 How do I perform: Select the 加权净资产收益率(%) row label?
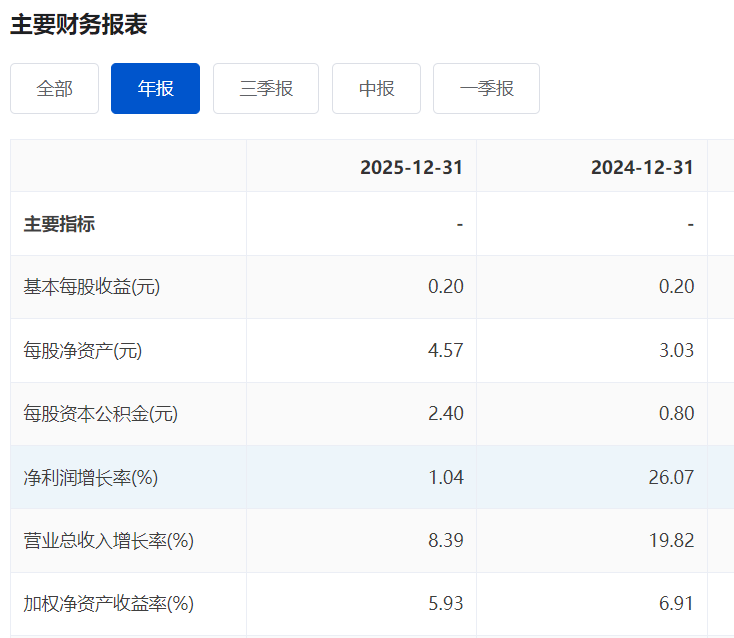(x=109, y=604)
